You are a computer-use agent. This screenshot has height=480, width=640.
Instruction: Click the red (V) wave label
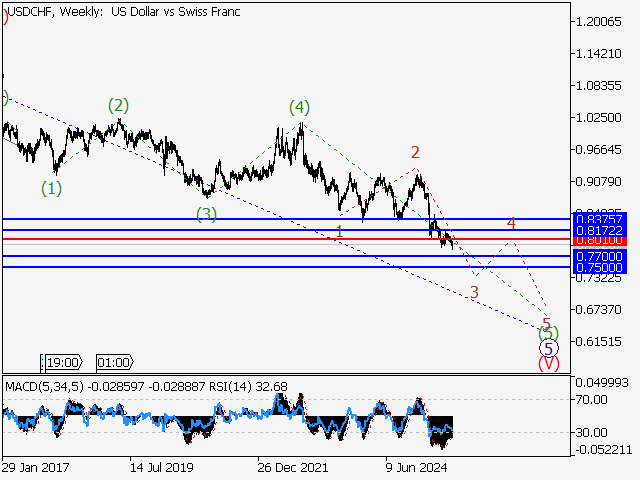pyautogui.click(x=548, y=364)
